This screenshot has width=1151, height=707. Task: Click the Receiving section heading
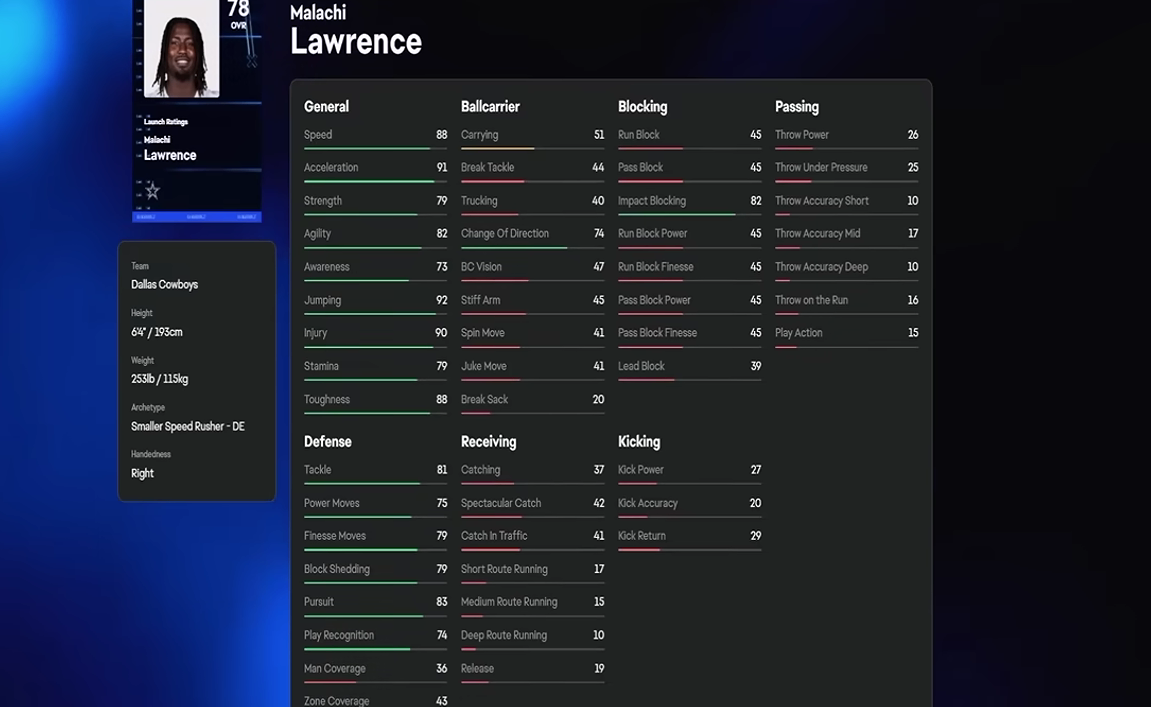coord(488,441)
